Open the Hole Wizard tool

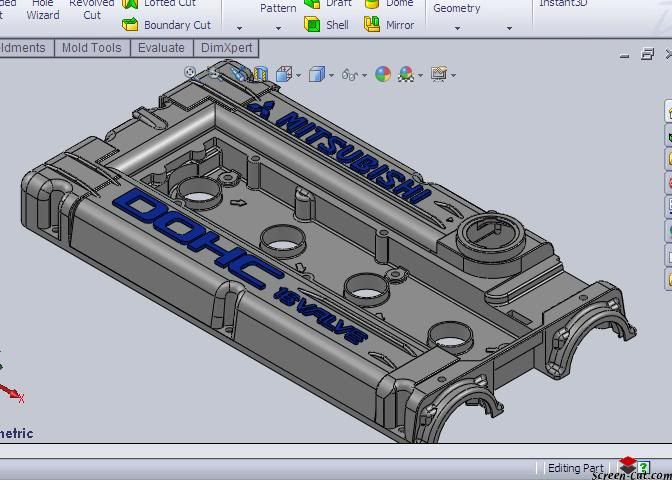[43, 9]
